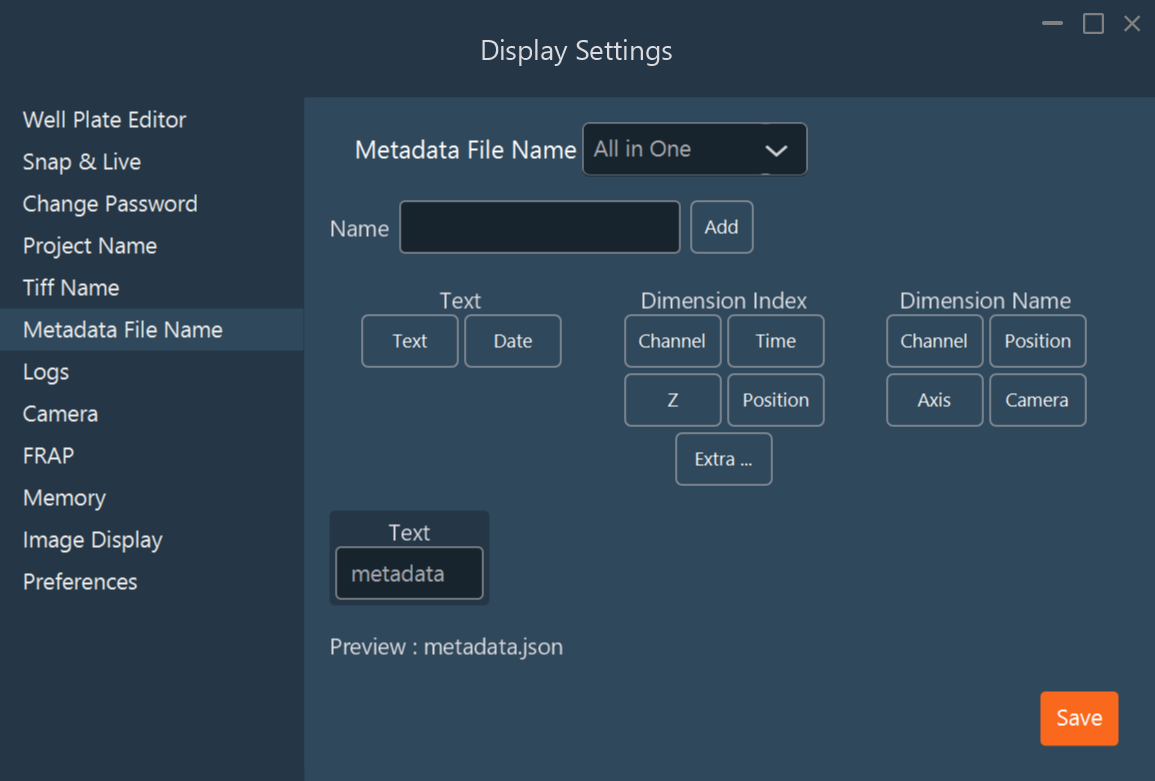
Task: Go to the Camera settings section
Action: (60, 413)
